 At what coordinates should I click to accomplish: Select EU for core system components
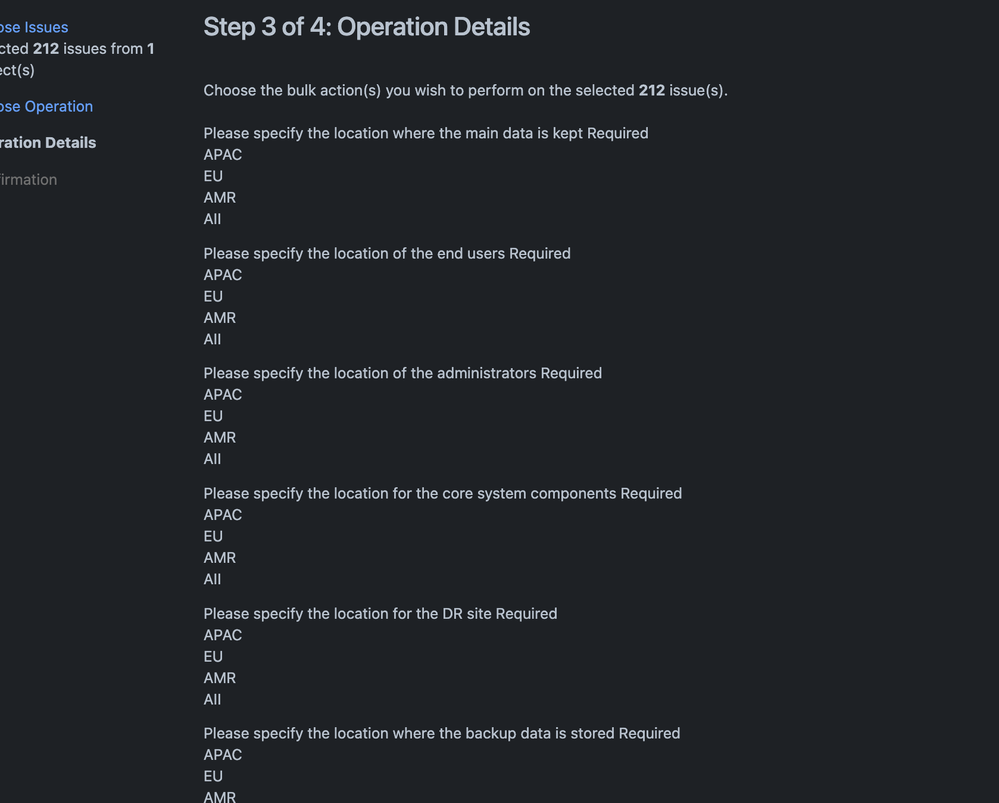pyautogui.click(x=212, y=536)
